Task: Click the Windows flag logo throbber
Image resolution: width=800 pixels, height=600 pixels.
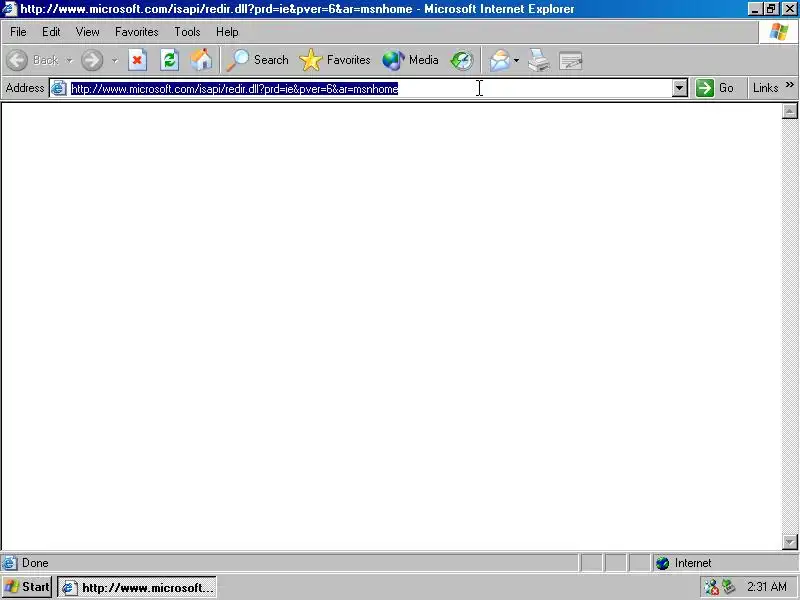Action: [x=779, y=32]
